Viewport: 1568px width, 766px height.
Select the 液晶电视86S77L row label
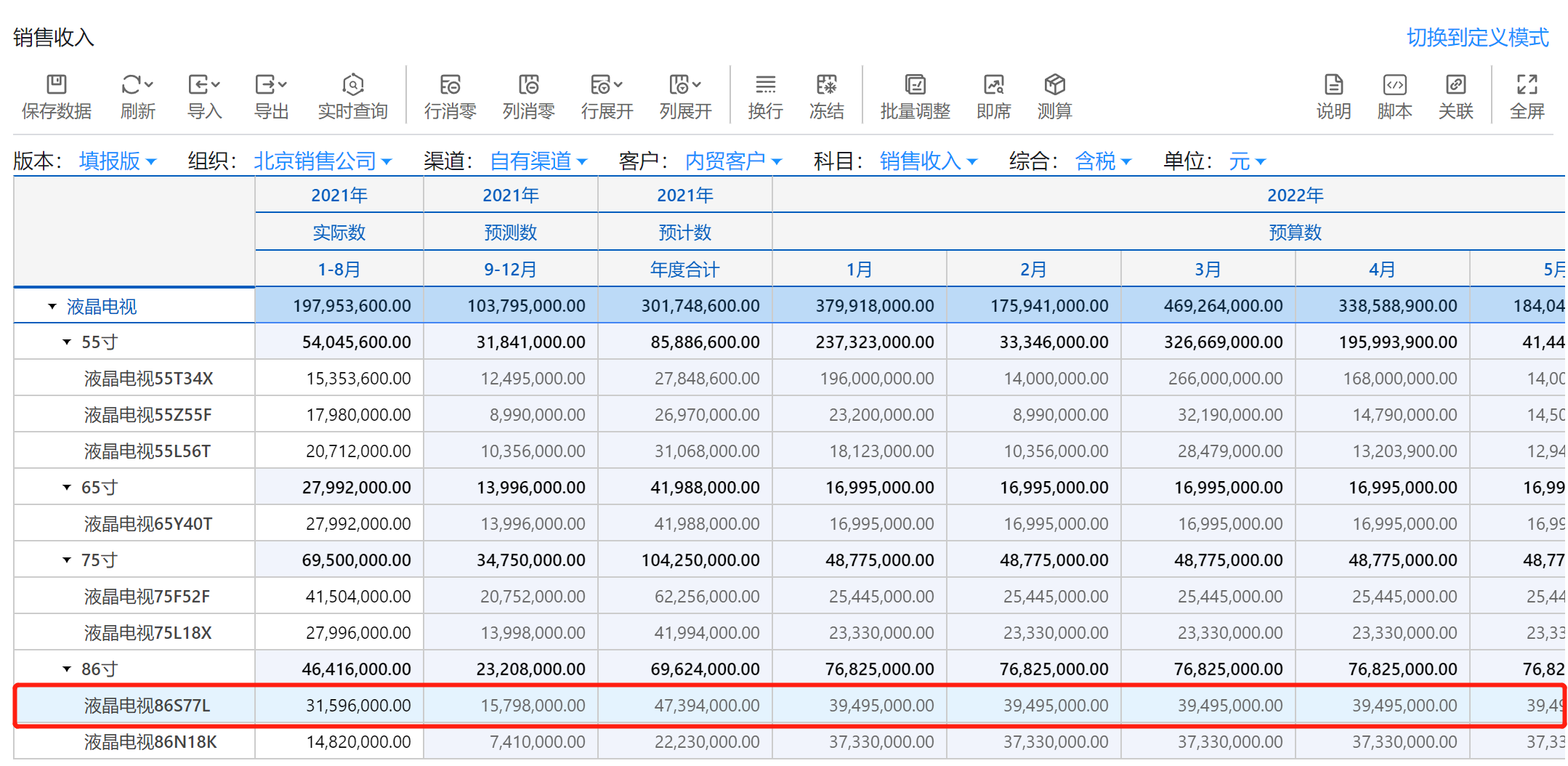pos(147,706)
